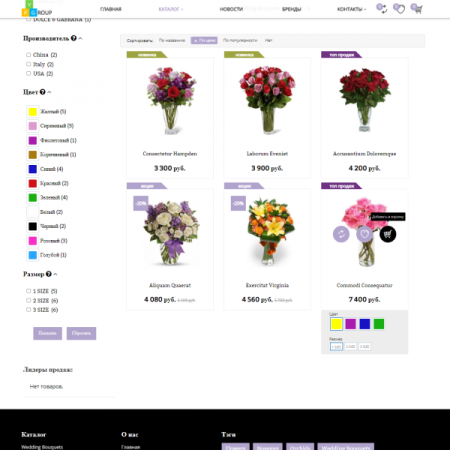Open the Laborum Eveniet bouquet image

point(267,100)
